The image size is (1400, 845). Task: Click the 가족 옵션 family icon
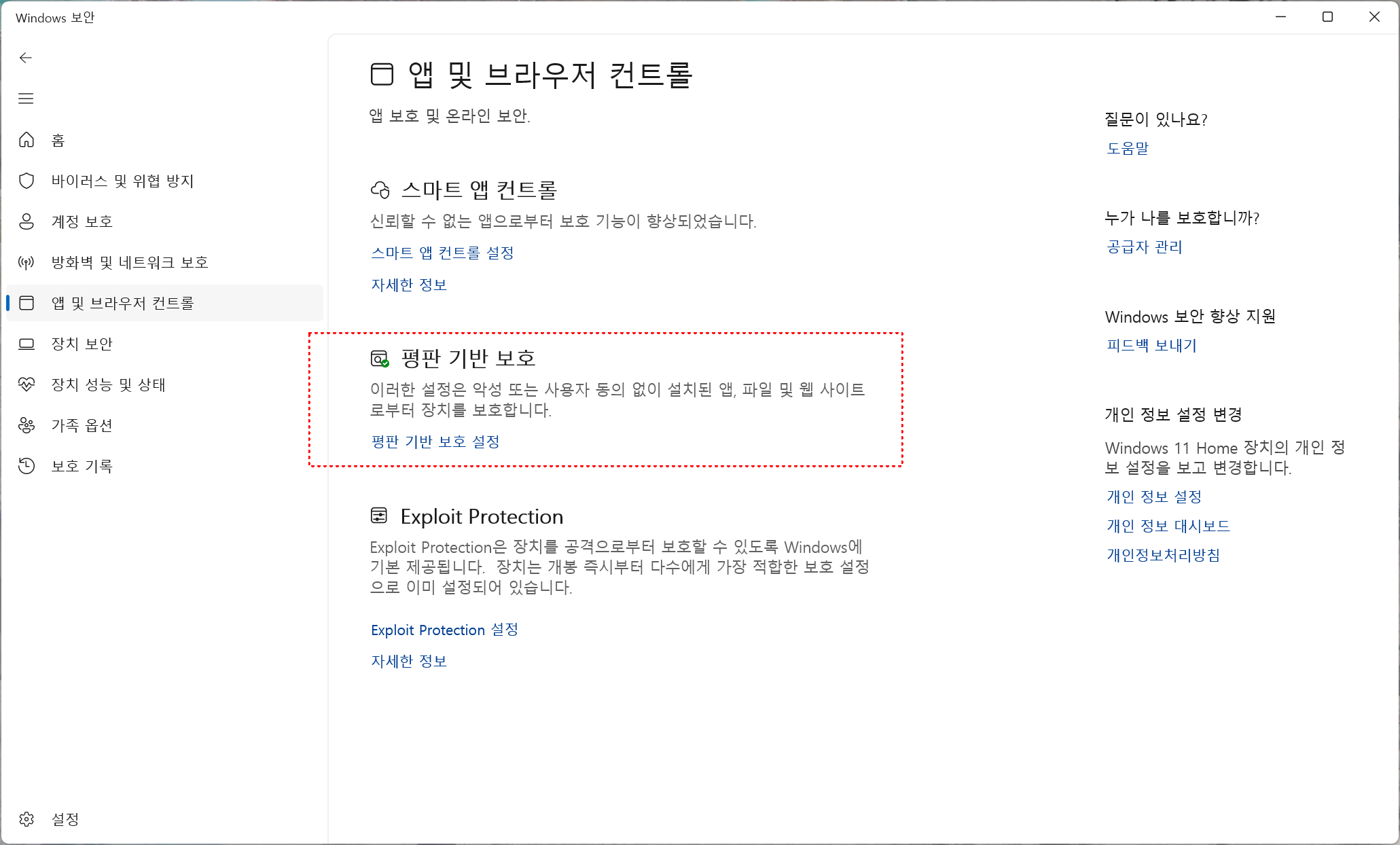(x=27, y=425)
